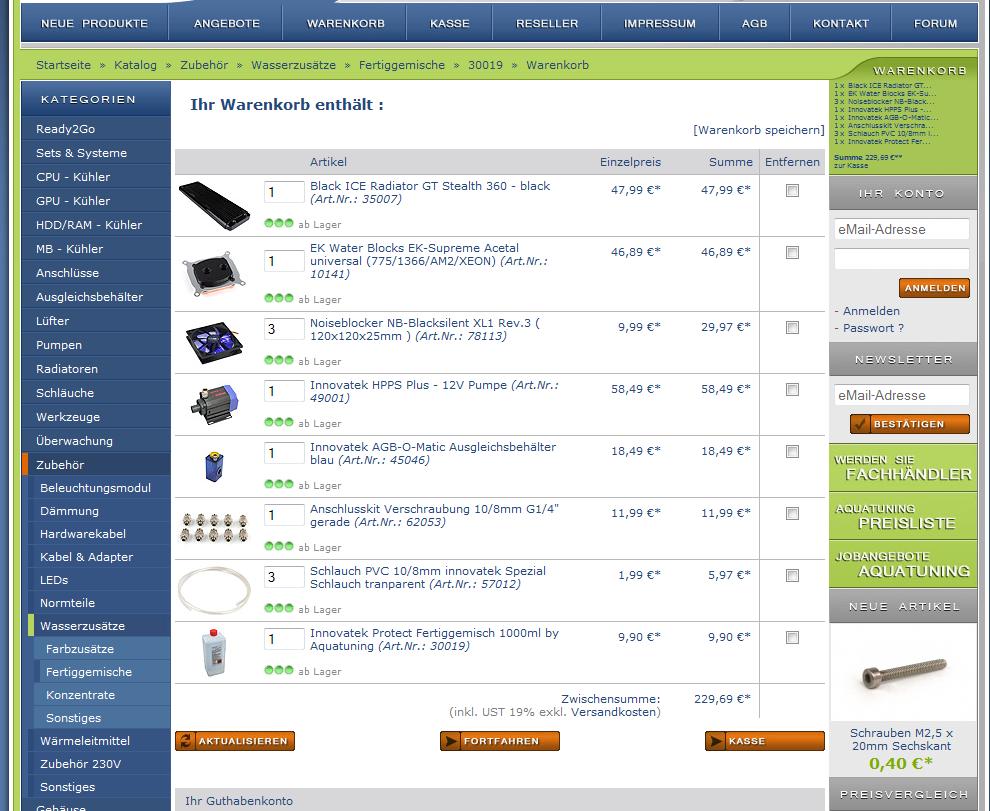Open Konzentrate subcategory
The image size is (990, 811).
[x=102, y=695]
